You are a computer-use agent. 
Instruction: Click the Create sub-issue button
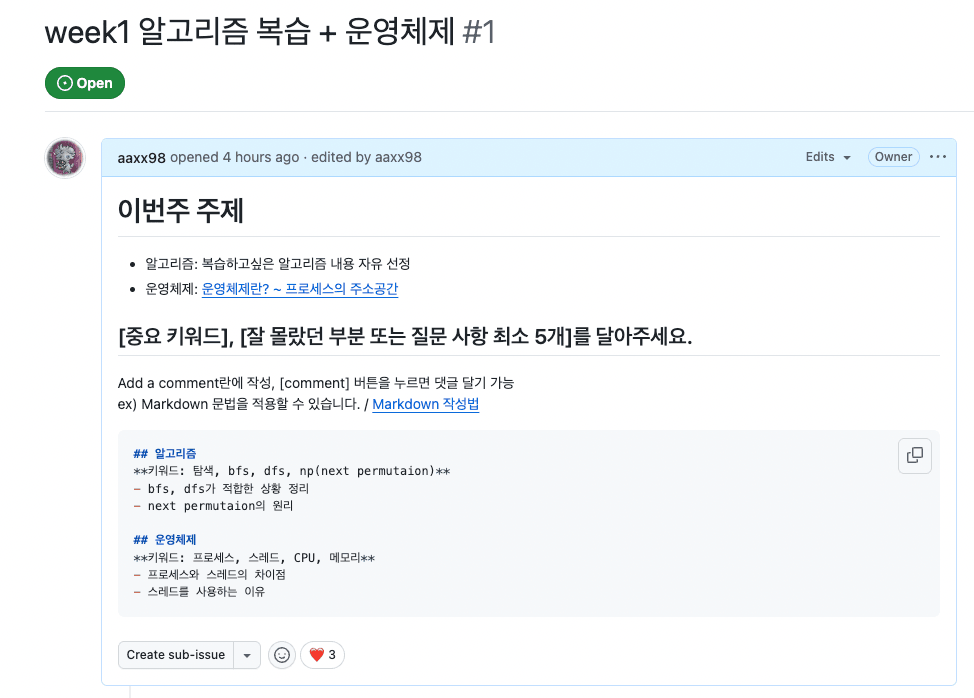(176, 655)
